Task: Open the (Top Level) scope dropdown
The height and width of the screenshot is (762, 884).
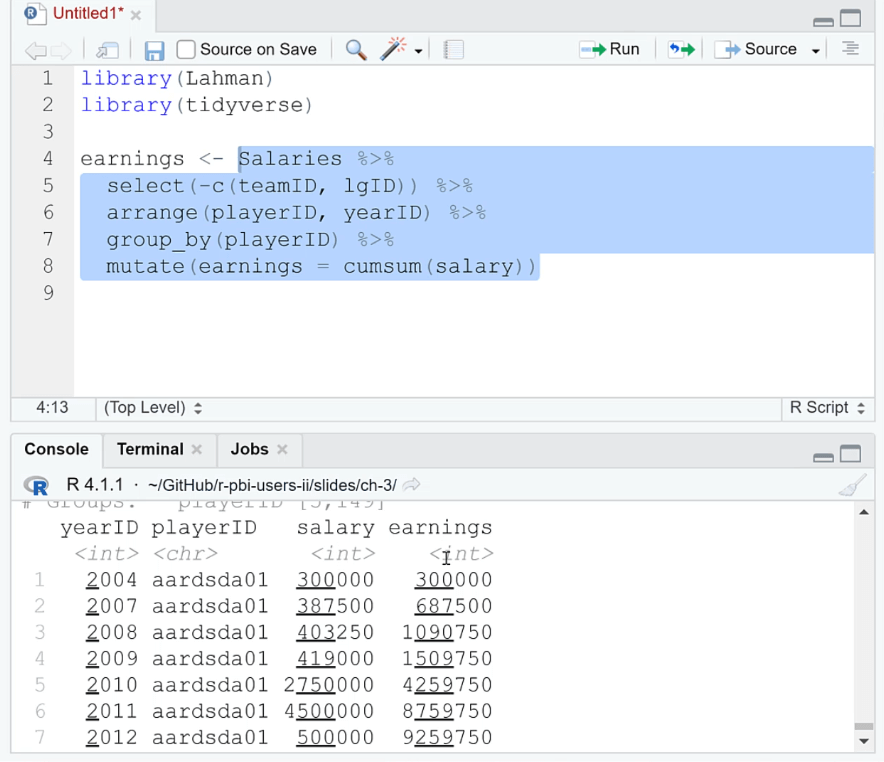Action: pos(152,407)
